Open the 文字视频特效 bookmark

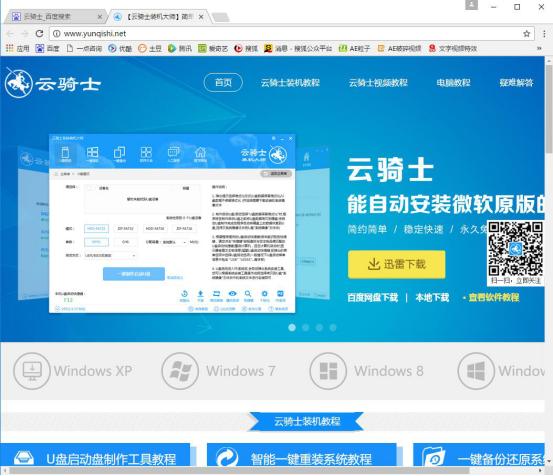453,48
